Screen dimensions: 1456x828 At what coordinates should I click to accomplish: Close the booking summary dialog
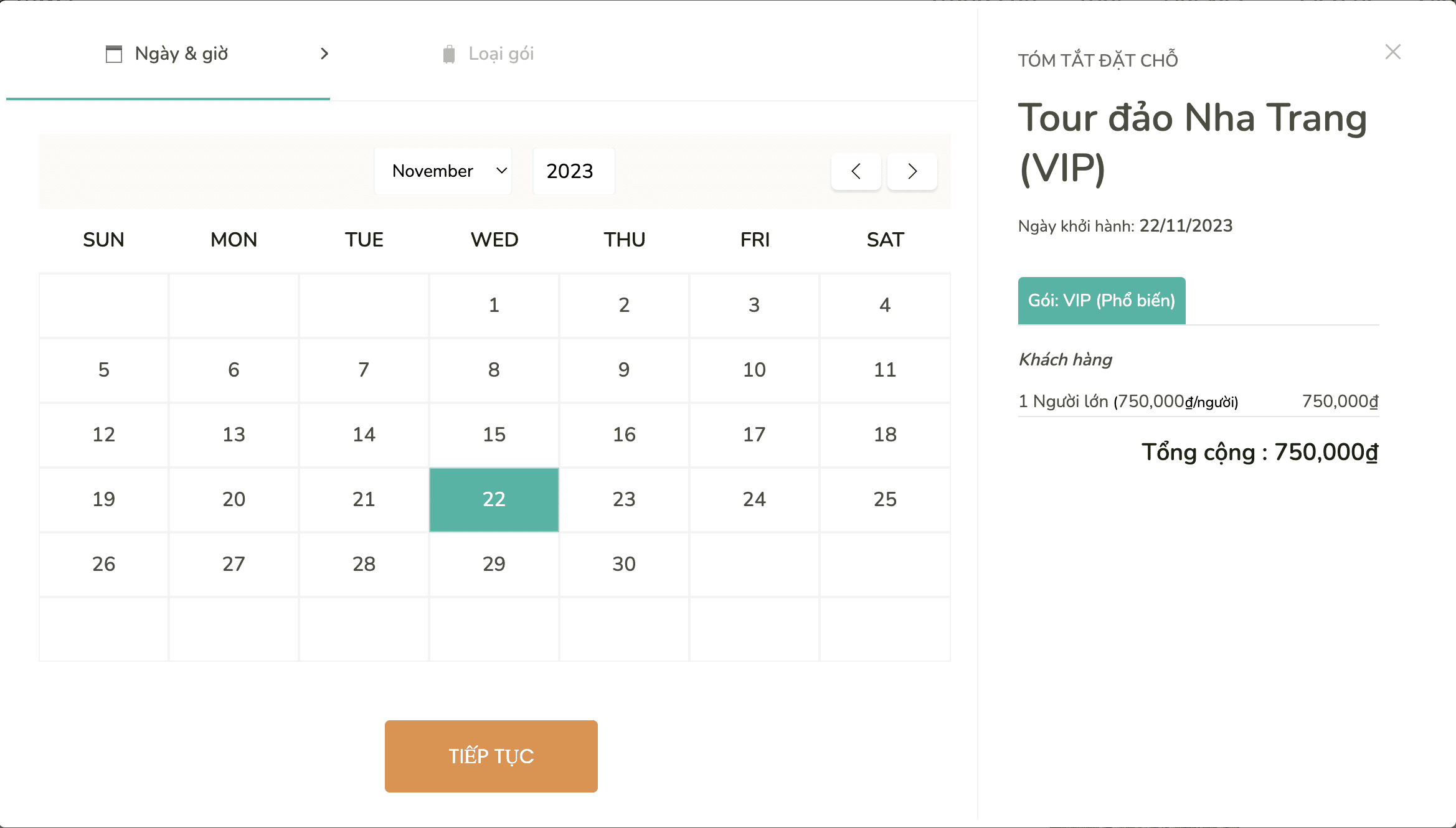tap(1392, 52)
